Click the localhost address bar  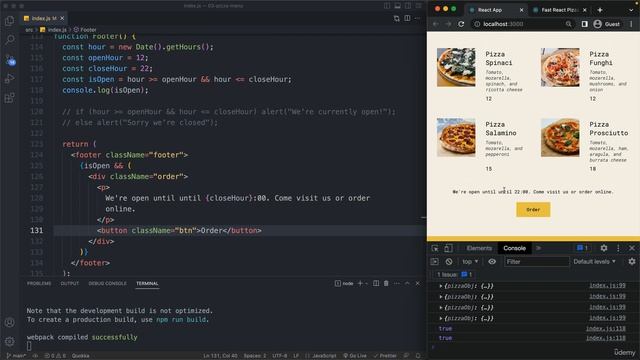(x=523, y=24)
